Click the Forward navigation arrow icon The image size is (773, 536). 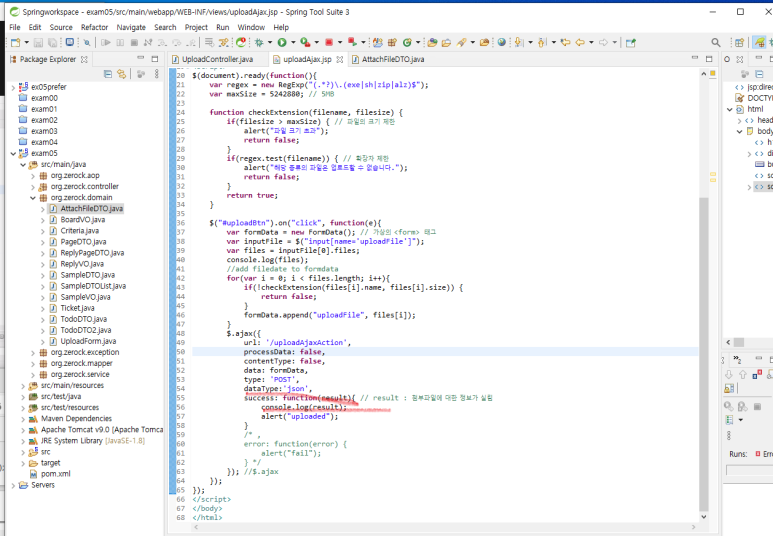(603, 42)
